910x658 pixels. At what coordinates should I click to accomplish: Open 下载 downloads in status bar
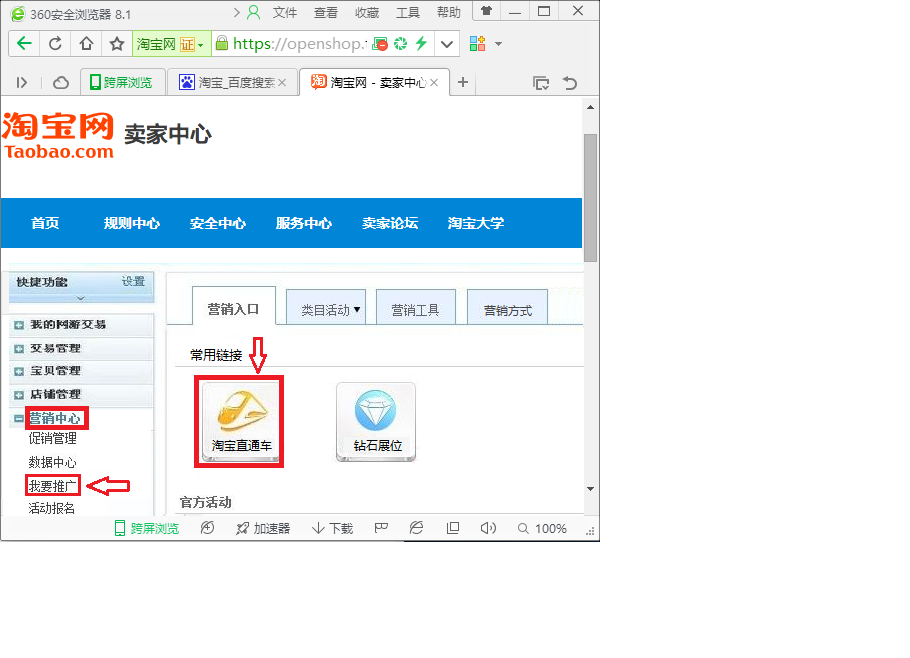[x=333, y=528]
